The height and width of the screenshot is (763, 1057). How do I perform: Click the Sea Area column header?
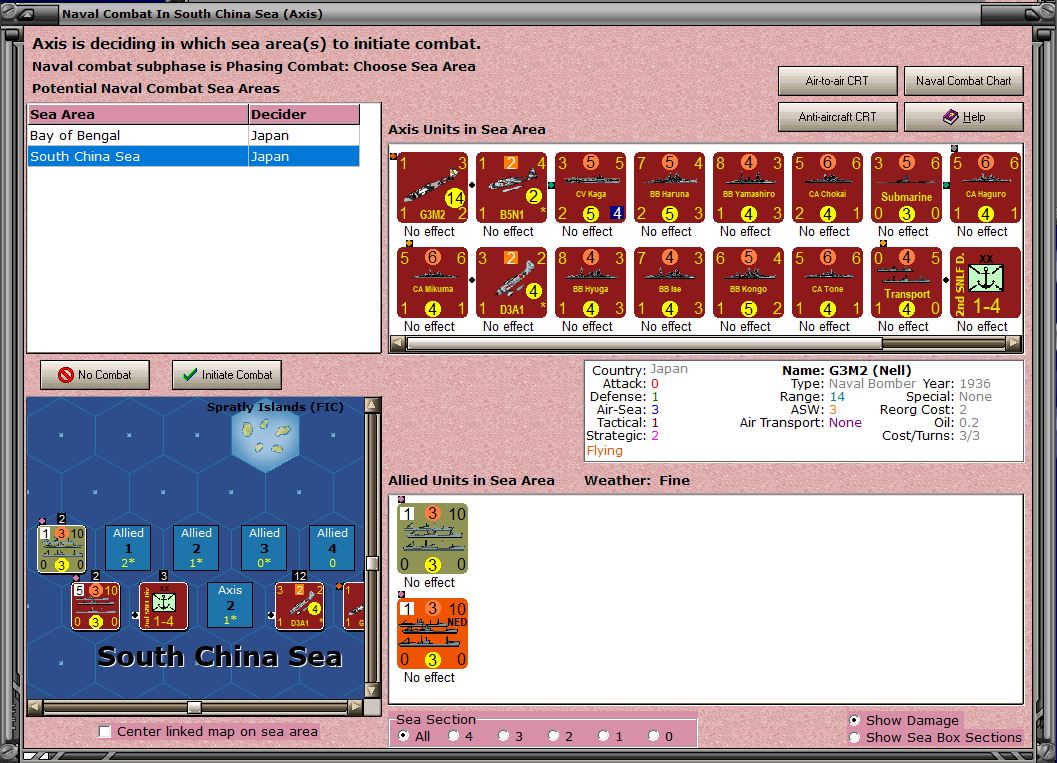pos(138,115)
